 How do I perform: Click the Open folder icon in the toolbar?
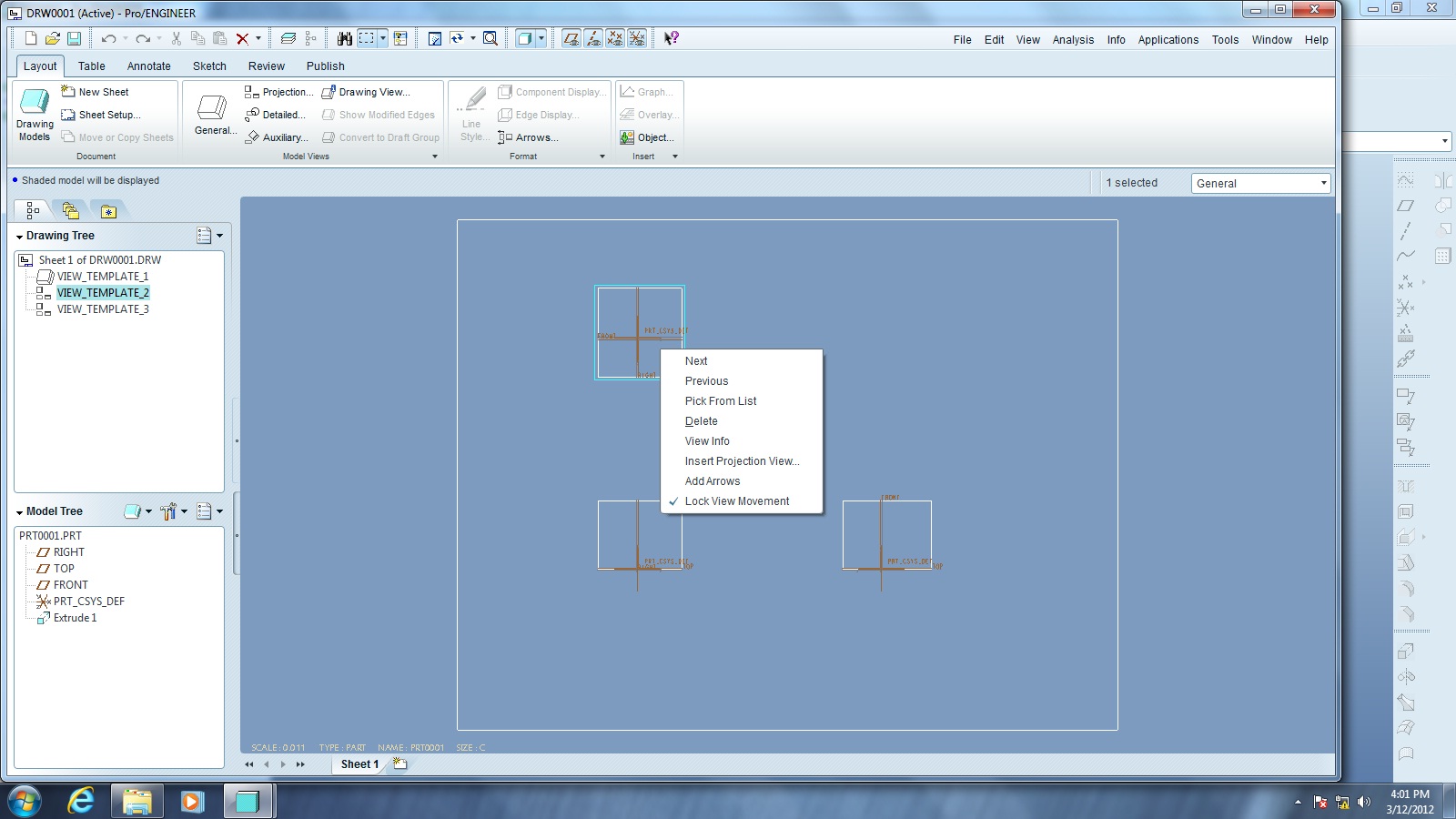tap(53, 38)
